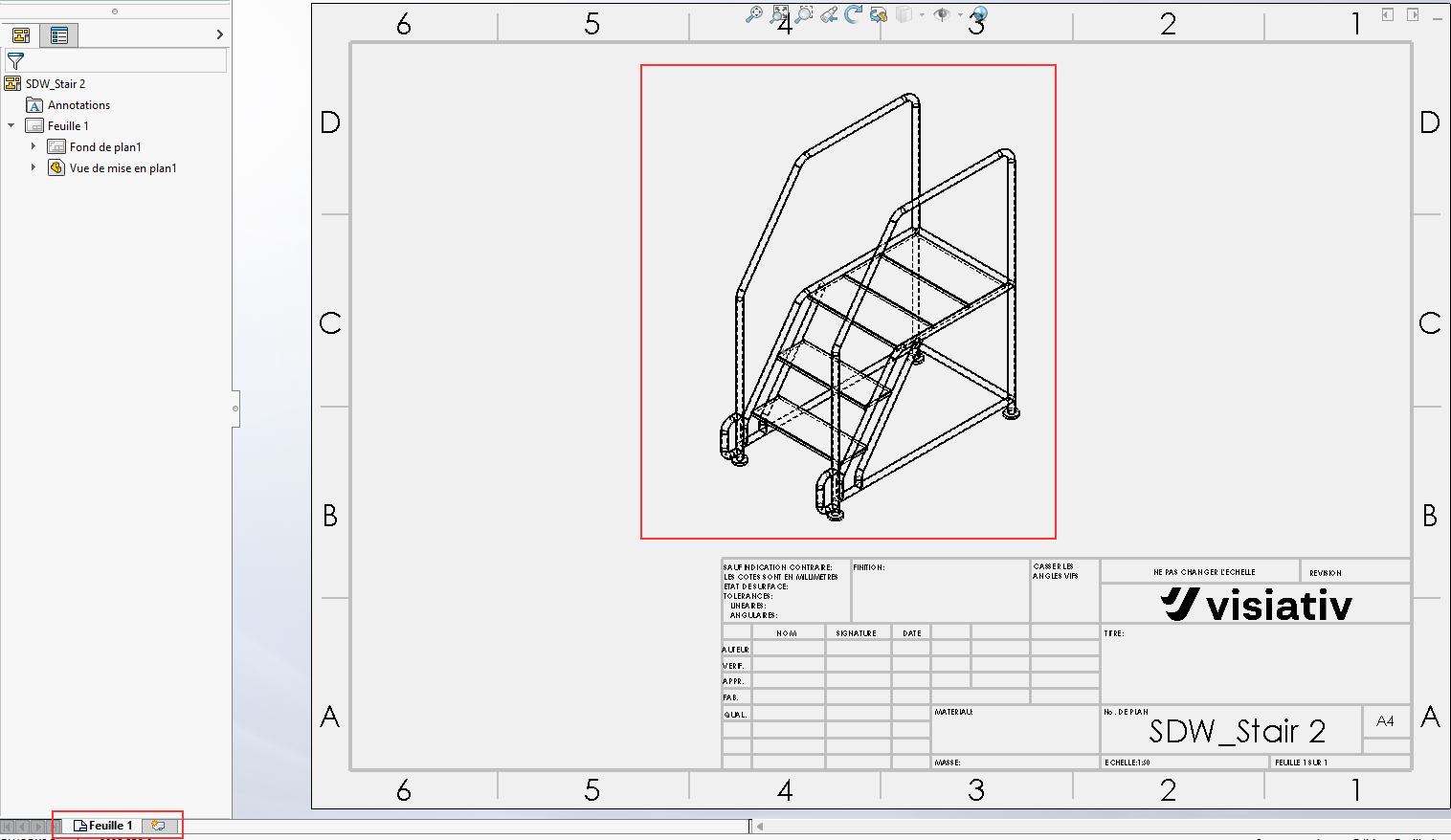Select SDW_Stair 2 root tree item
The height and width of the screenshot is (840, 1451).
[55, 84]
